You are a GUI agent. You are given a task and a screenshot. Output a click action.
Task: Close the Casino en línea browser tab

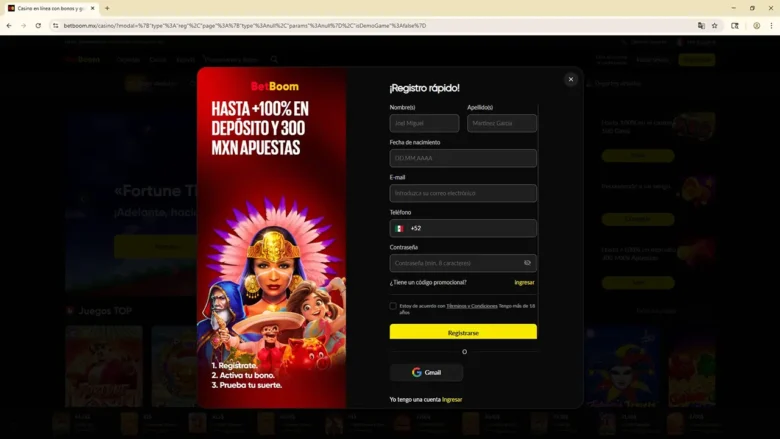(x=93, y=8)
